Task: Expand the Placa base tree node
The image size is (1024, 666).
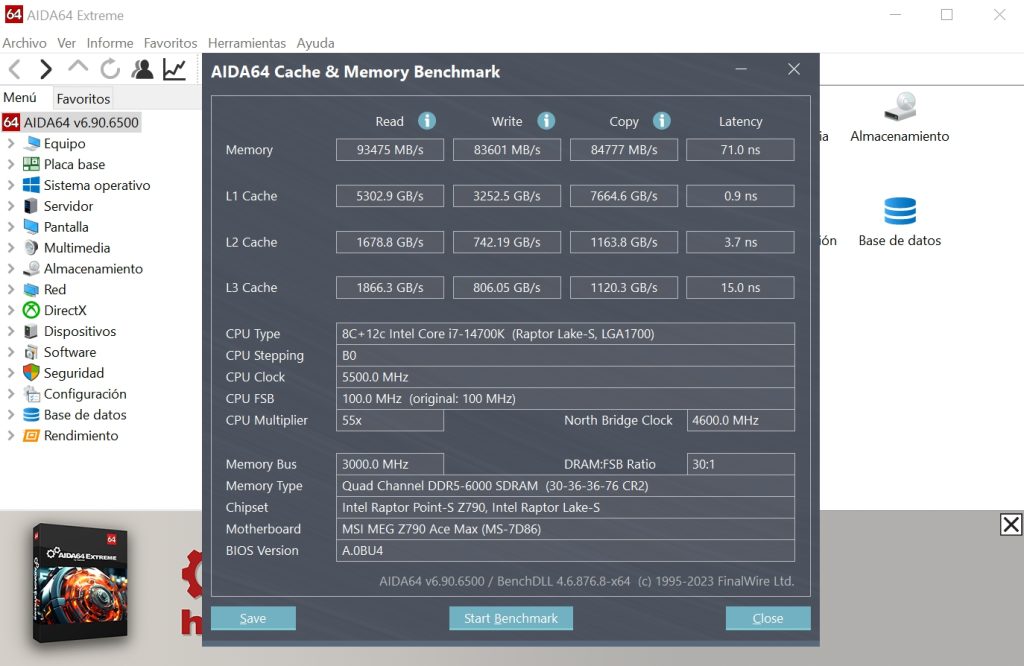Action: pyautogui.click(x=10, y=164)
